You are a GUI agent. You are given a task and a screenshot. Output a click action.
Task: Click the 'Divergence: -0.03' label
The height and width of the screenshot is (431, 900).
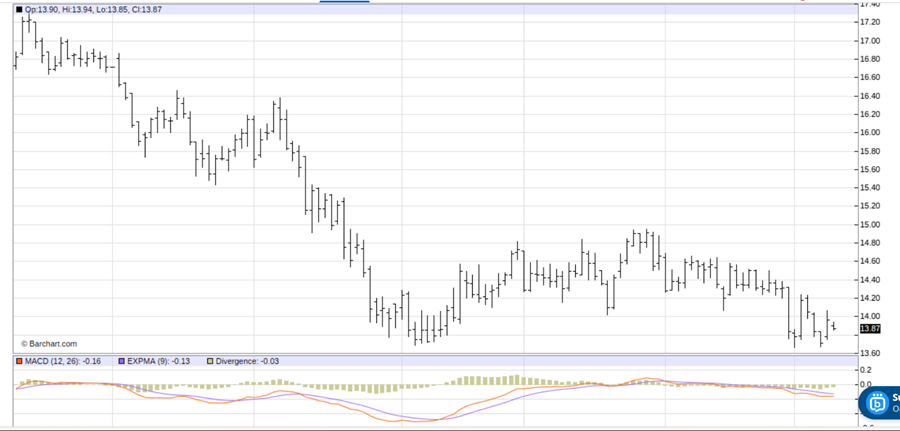point(246,362)
